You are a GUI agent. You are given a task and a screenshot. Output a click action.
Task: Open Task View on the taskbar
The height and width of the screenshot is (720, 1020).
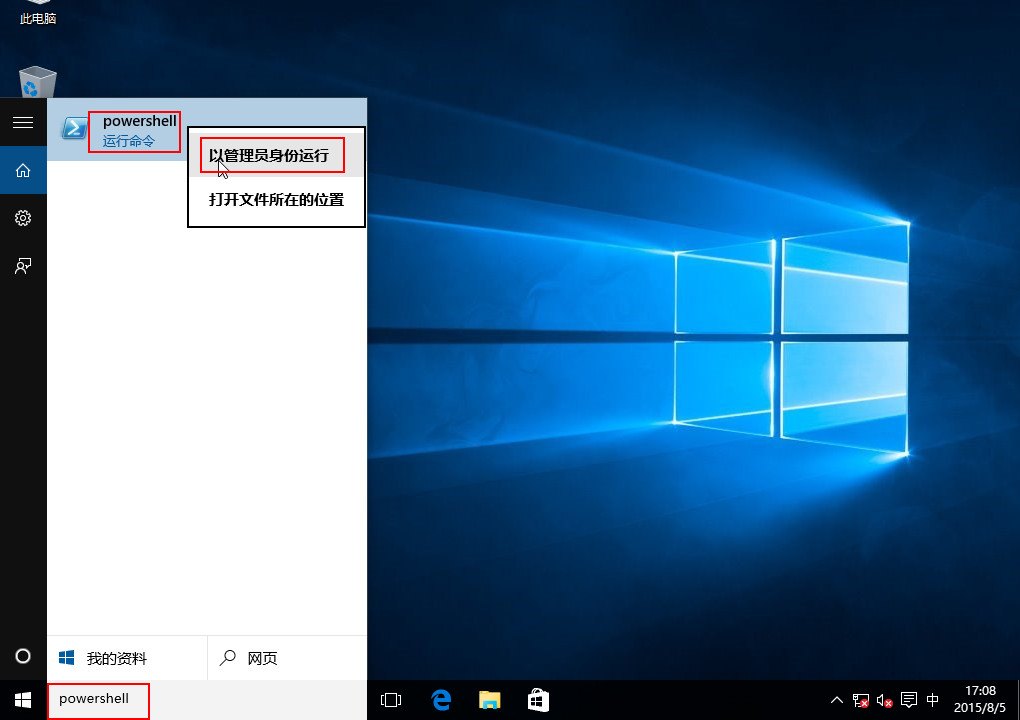coord(391,700)
